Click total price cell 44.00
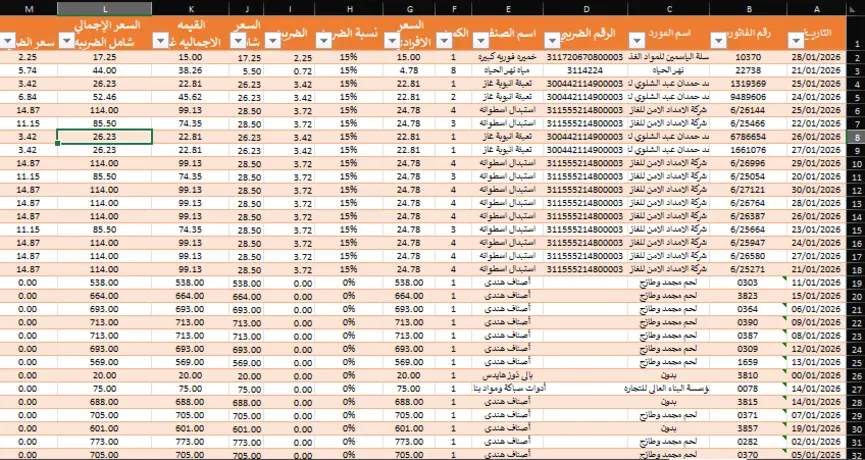Screen dimensions: 865x460 point(105,71)
